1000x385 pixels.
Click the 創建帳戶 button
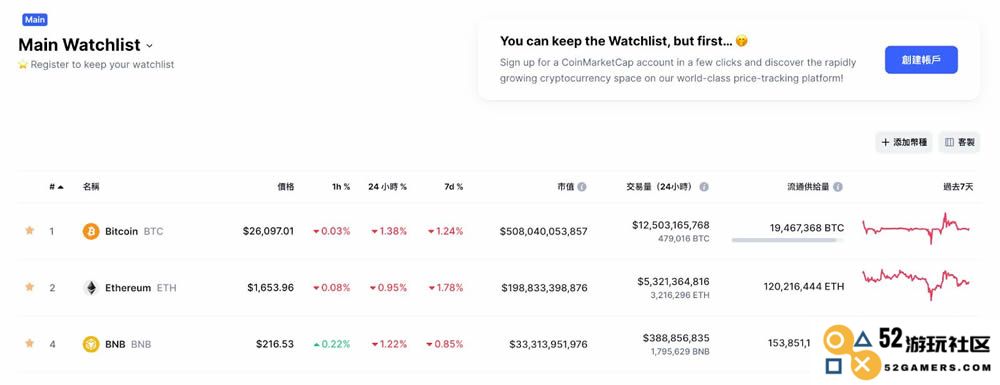[921, 60]
